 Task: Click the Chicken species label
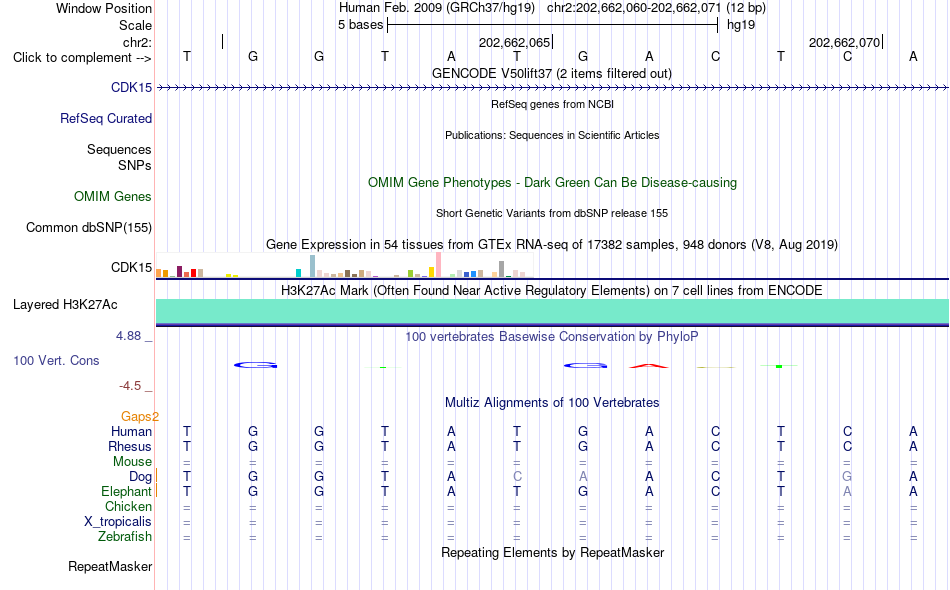pos(128,506)
